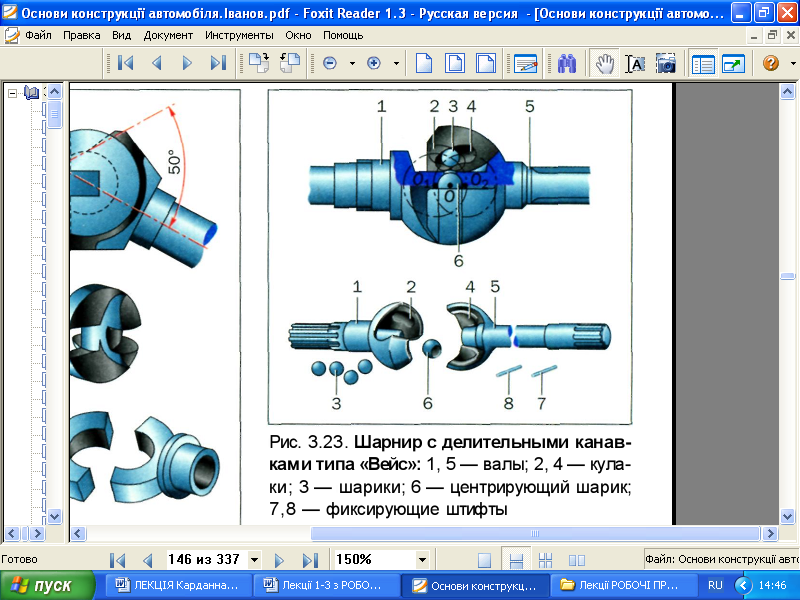Click bookmarks panel vertical scrollbar thumb
Image resolution: width=800 pixels, height=600 pixels.
[x=55, y=114]
